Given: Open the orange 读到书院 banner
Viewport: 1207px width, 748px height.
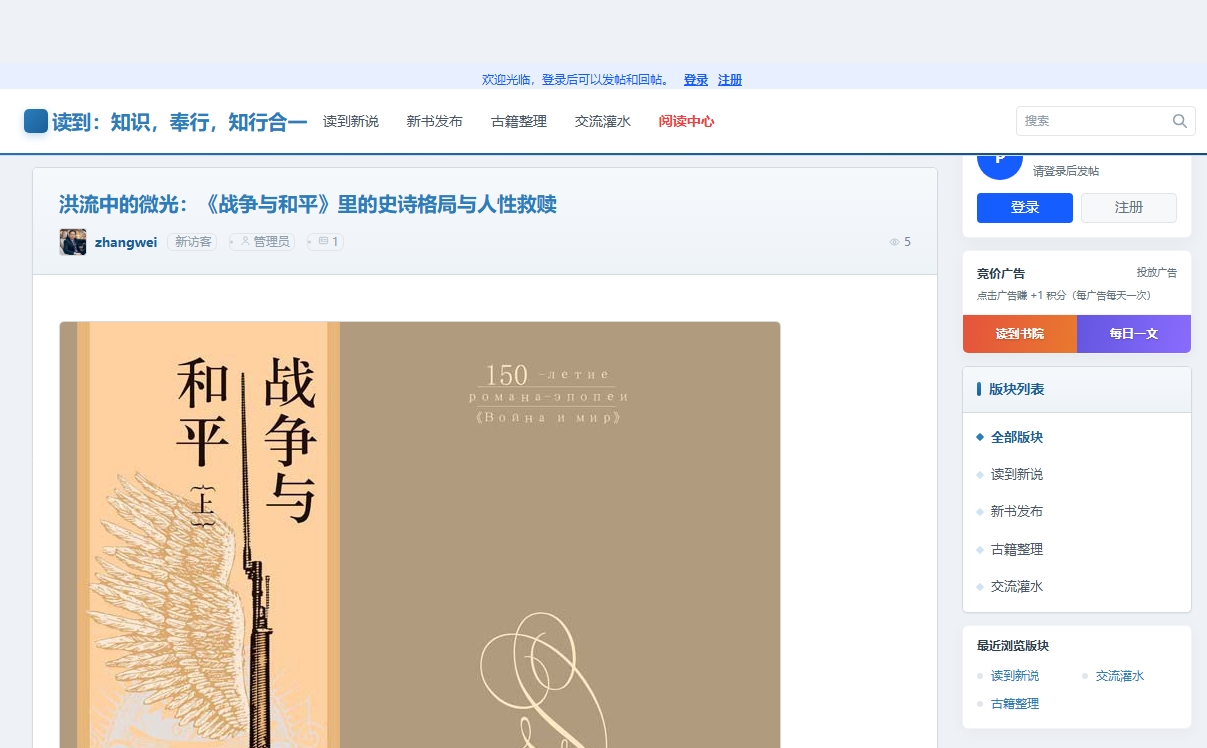Looking at the screenshot, I should click(1020, 334).
